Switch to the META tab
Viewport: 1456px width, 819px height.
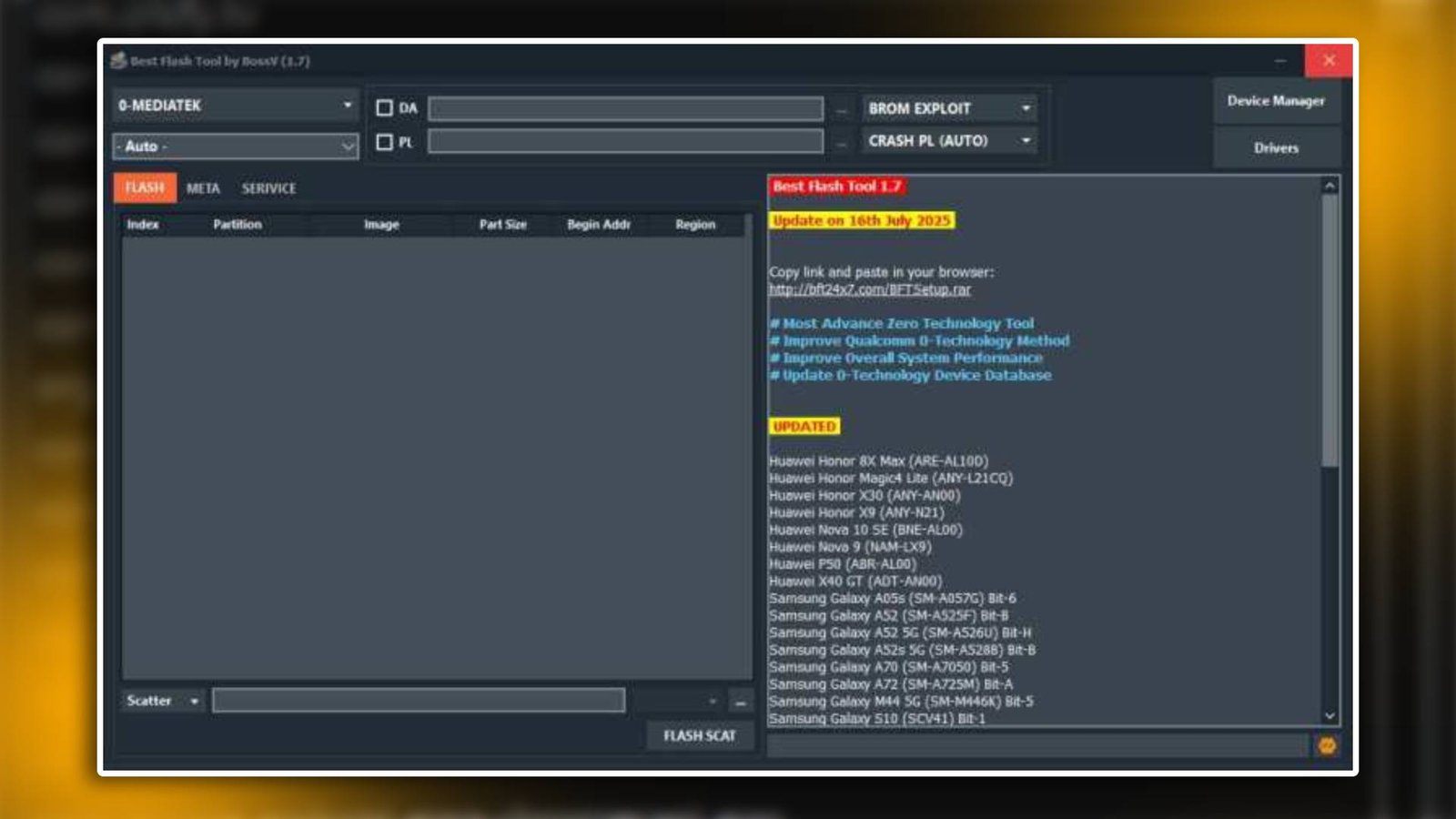tap(201, 188)
